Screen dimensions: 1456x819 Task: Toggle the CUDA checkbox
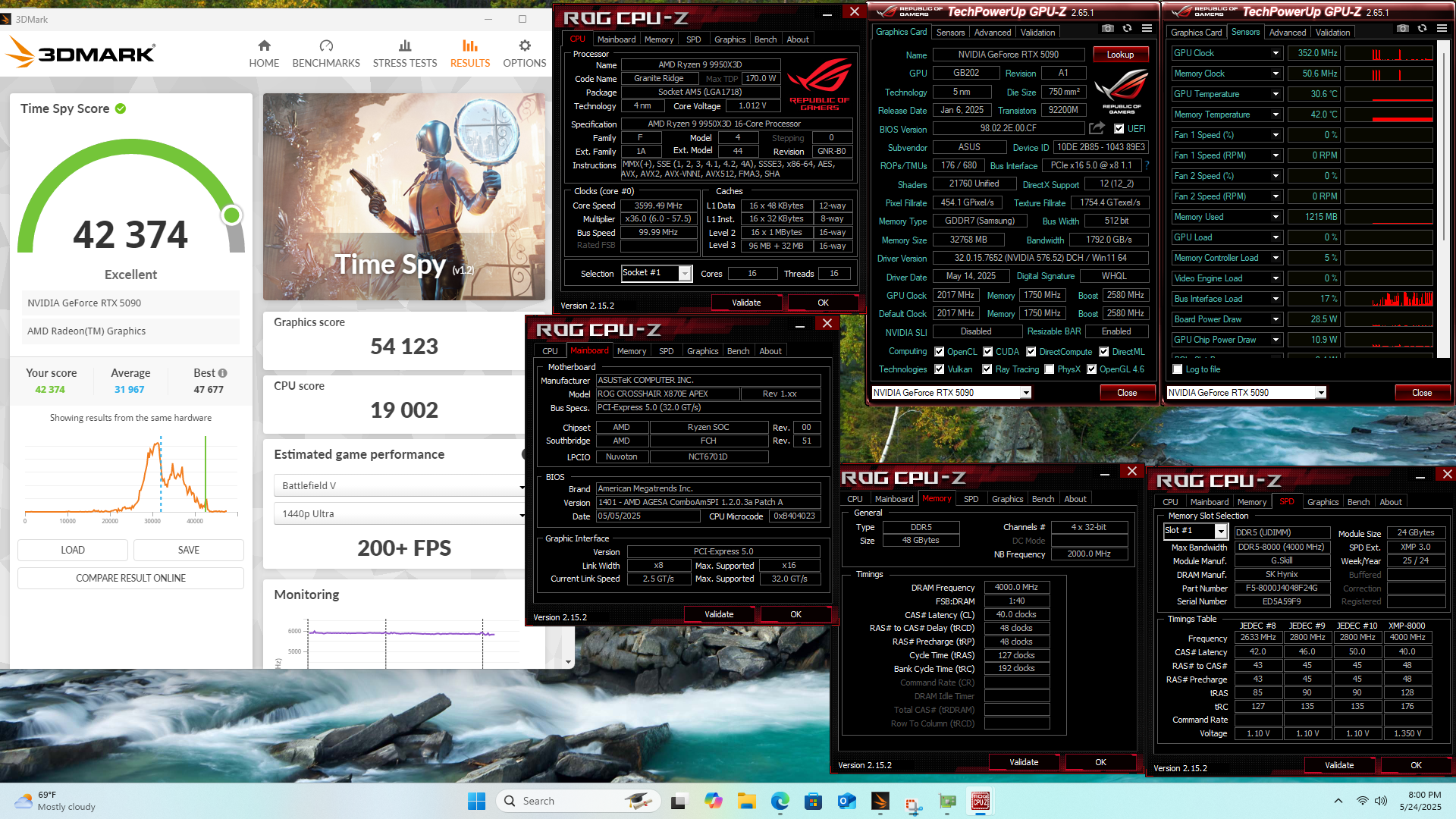click(x=988, y=352)
